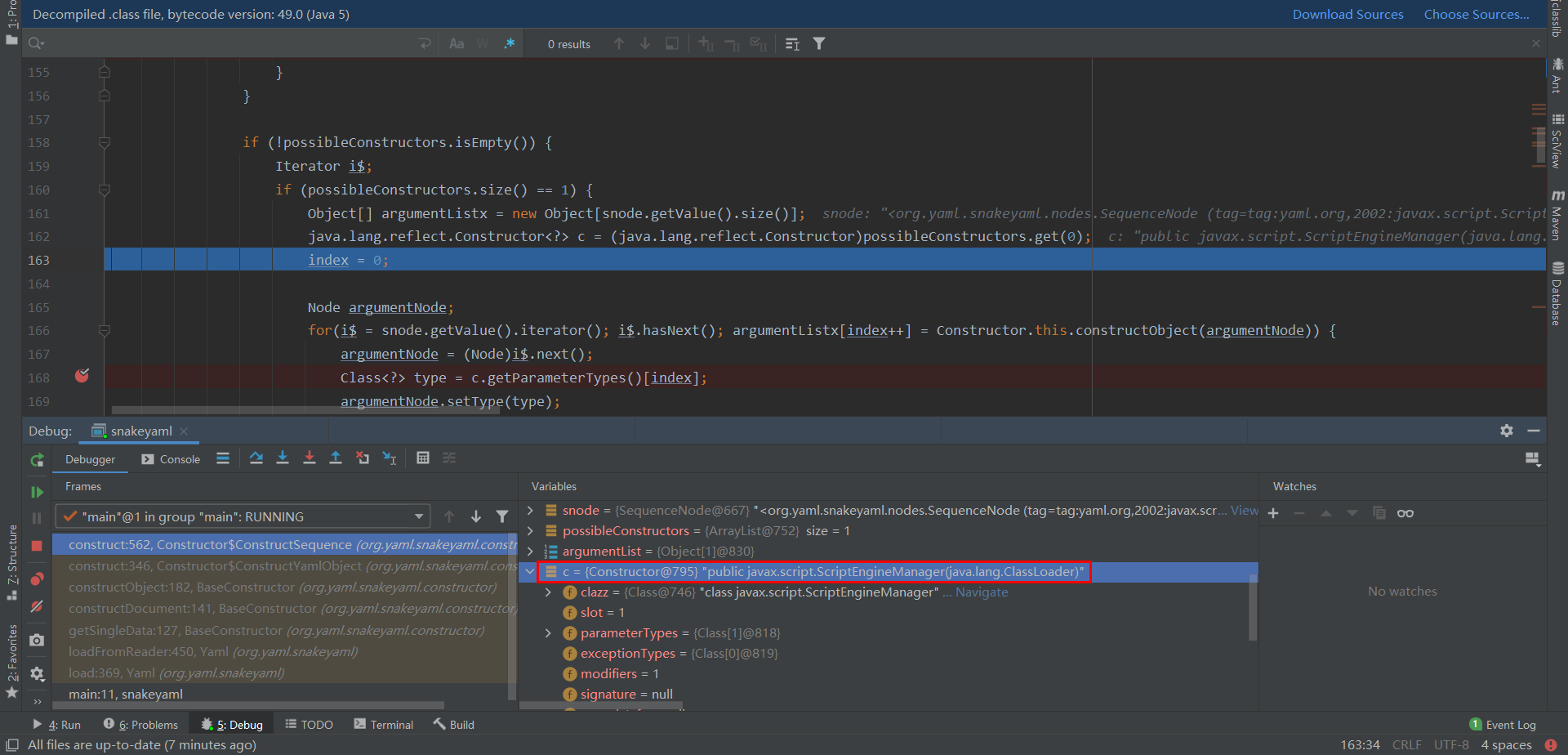This screenshot has width=1568, height=755.
Task: Open the Problems tool window tab
Action: (140, 725)
